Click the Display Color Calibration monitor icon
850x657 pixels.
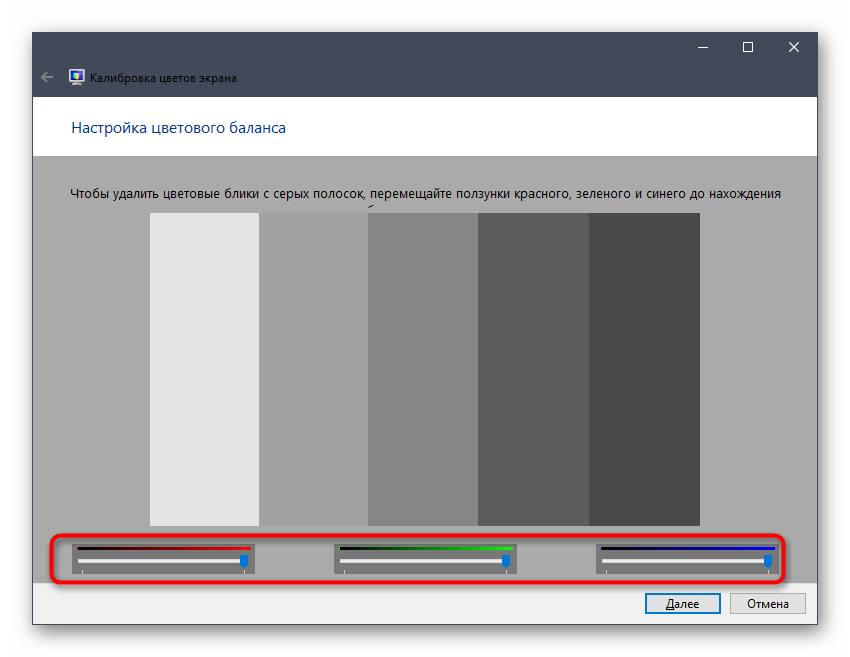tap(76, 77)
